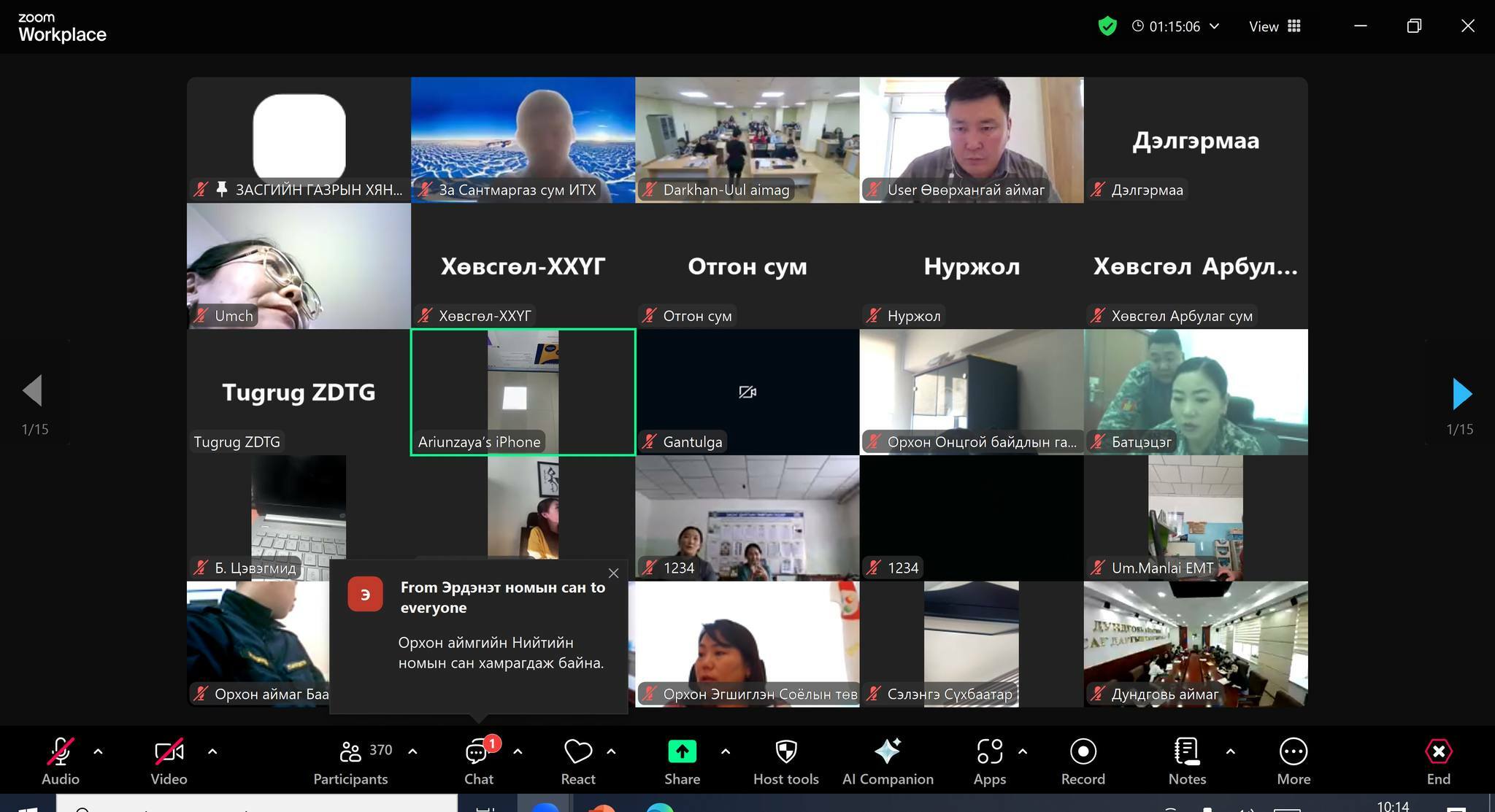
Task: Click the green encryption shield icon
Action: pyautogui.click(x=1107, y=27)
